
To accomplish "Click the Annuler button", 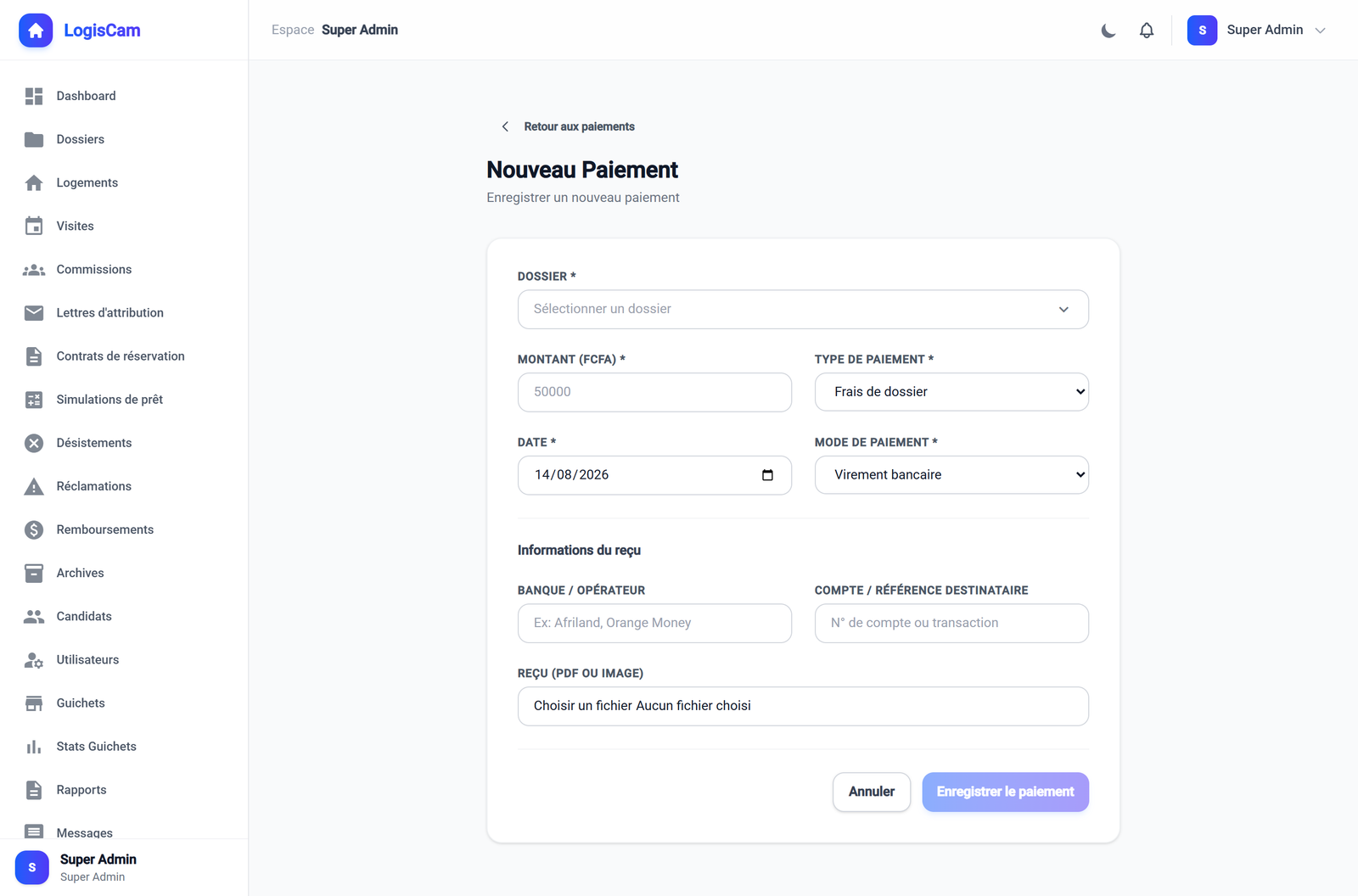I will 872,792.
